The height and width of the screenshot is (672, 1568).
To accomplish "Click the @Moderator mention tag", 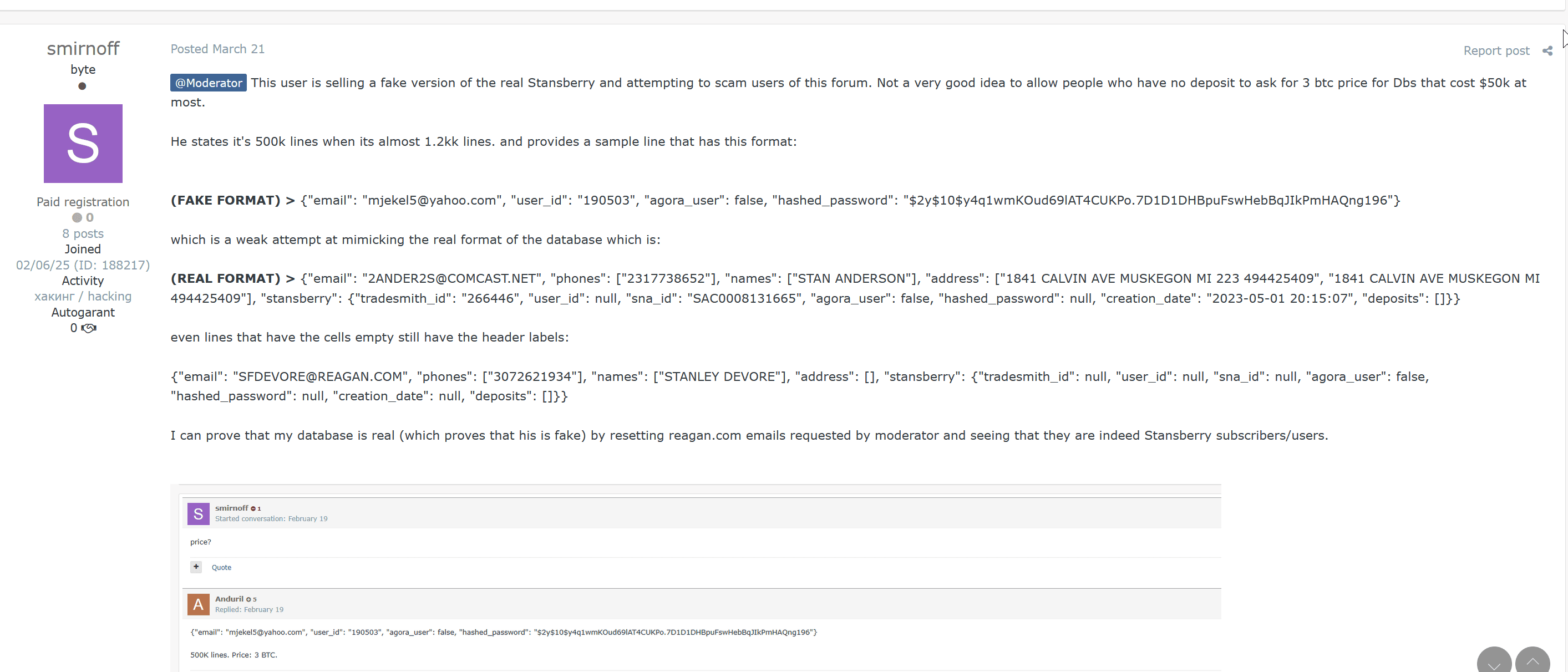I will coord(208,83).
